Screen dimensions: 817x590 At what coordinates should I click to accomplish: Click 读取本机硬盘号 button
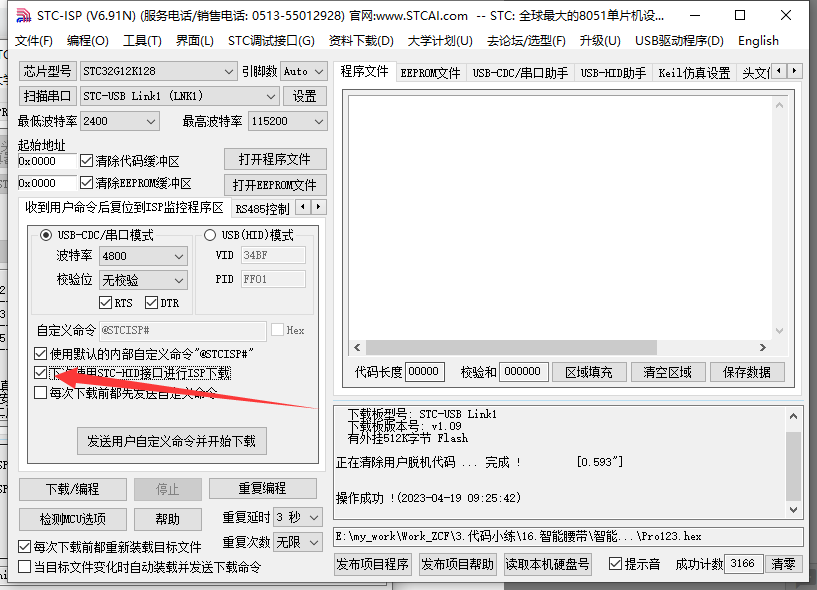click(x=547, y=564)
